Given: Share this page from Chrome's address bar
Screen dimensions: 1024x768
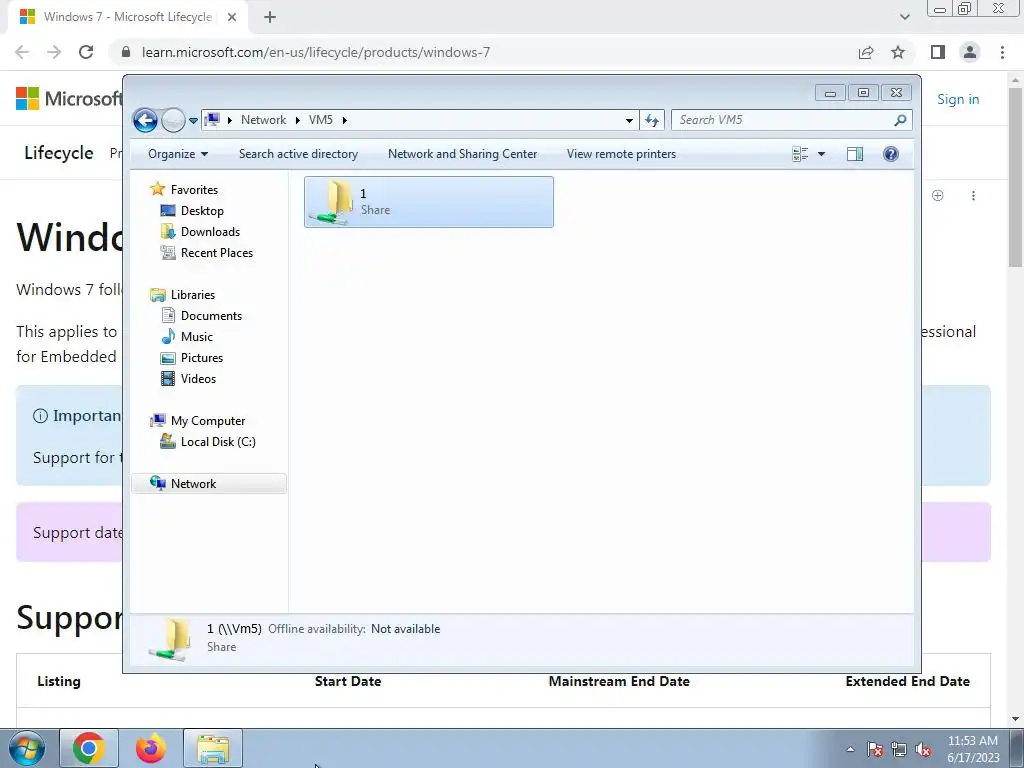Looking at the screenshot, I should (866, 52).
